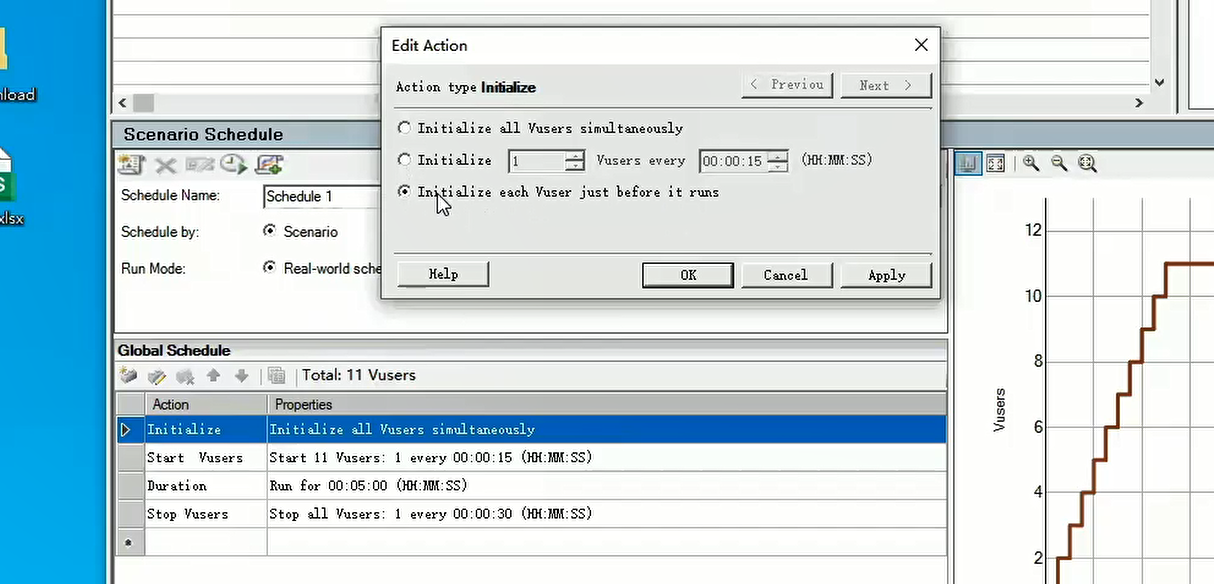Select the Initialize Vusers every interval option
Screen dimensions: 1214x584
pyautogui.click(x=404, y=160)
